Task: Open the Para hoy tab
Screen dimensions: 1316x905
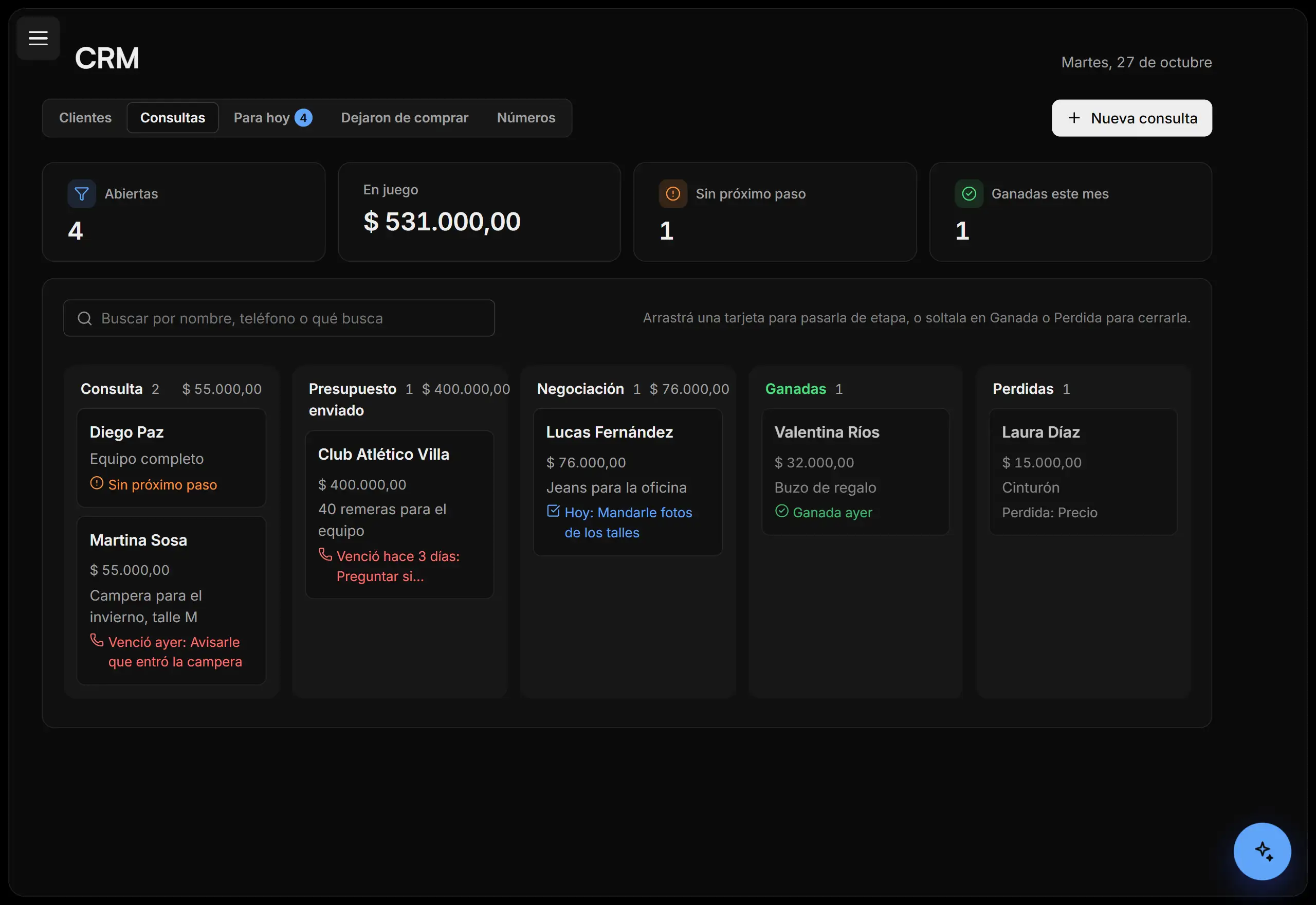Action: [272, 118]
